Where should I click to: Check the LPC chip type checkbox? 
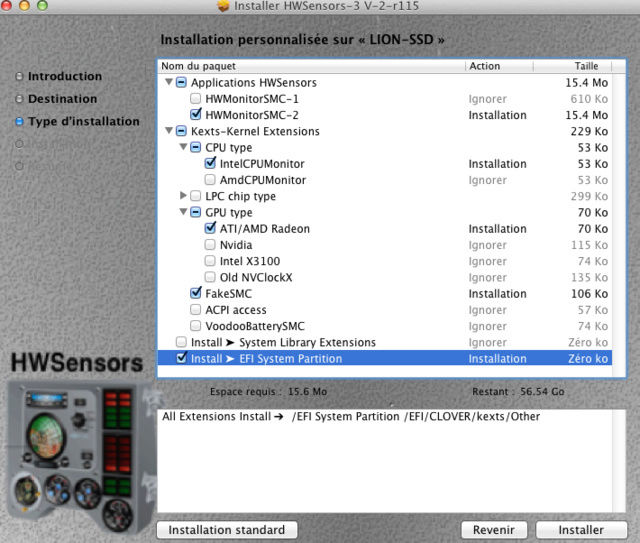(196, 196)
